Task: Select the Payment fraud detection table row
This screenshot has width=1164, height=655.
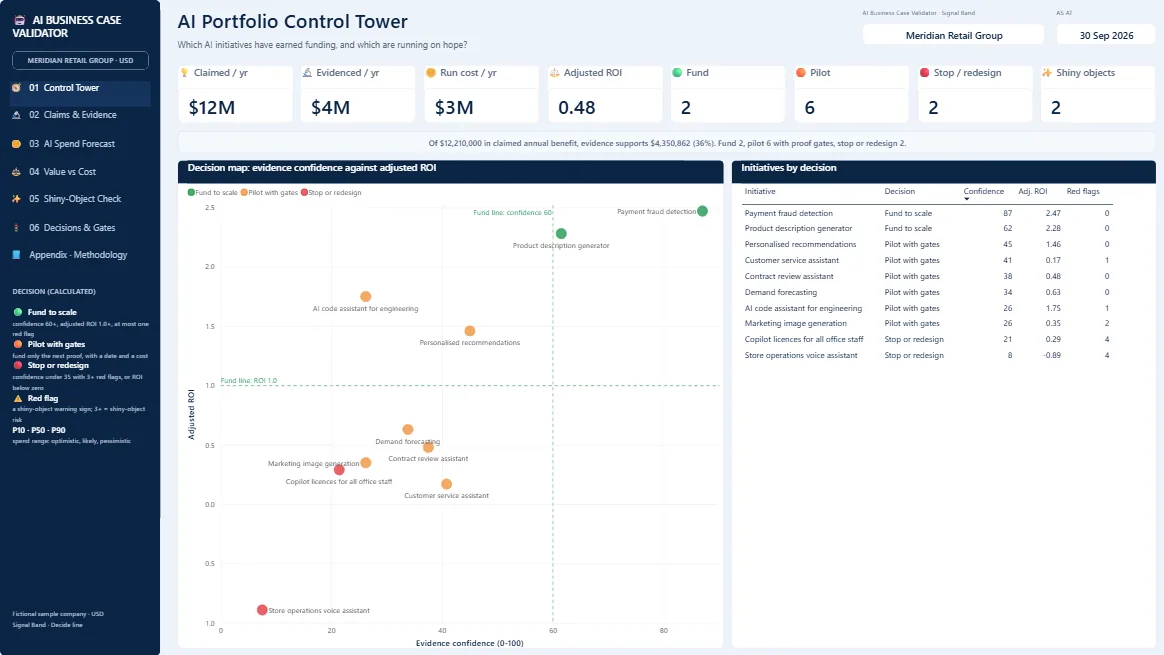Action: 928,213
